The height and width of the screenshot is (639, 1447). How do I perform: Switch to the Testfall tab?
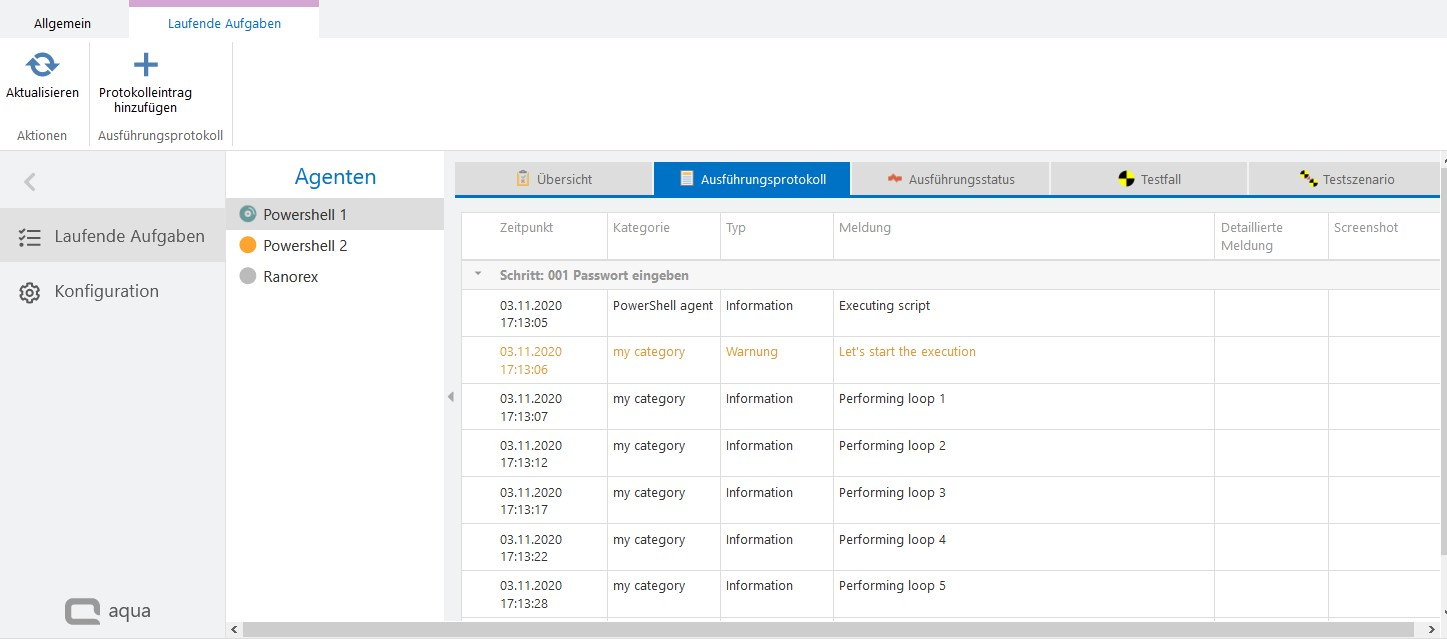1148,179
